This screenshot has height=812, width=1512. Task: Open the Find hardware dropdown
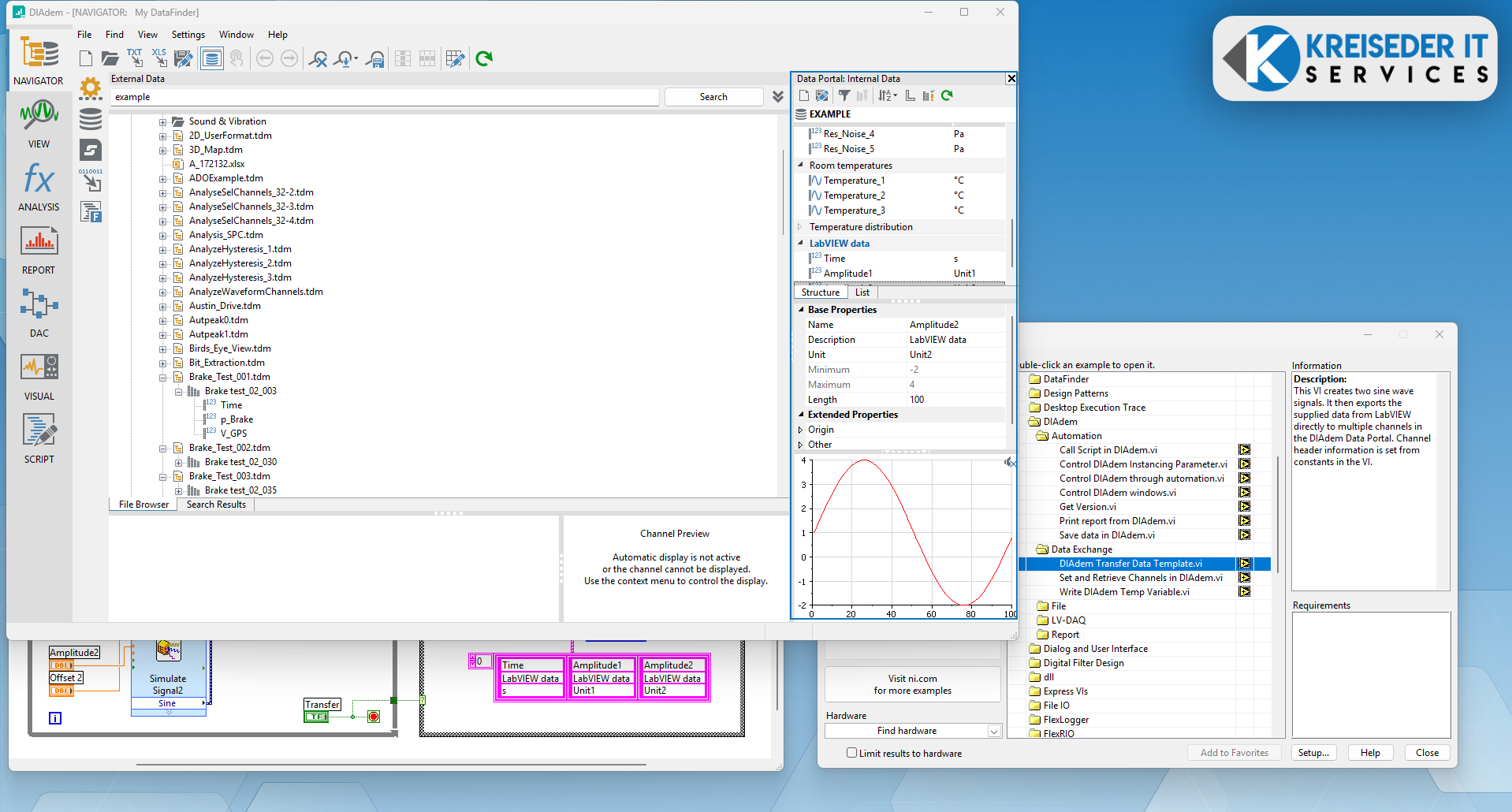point(994,731)
